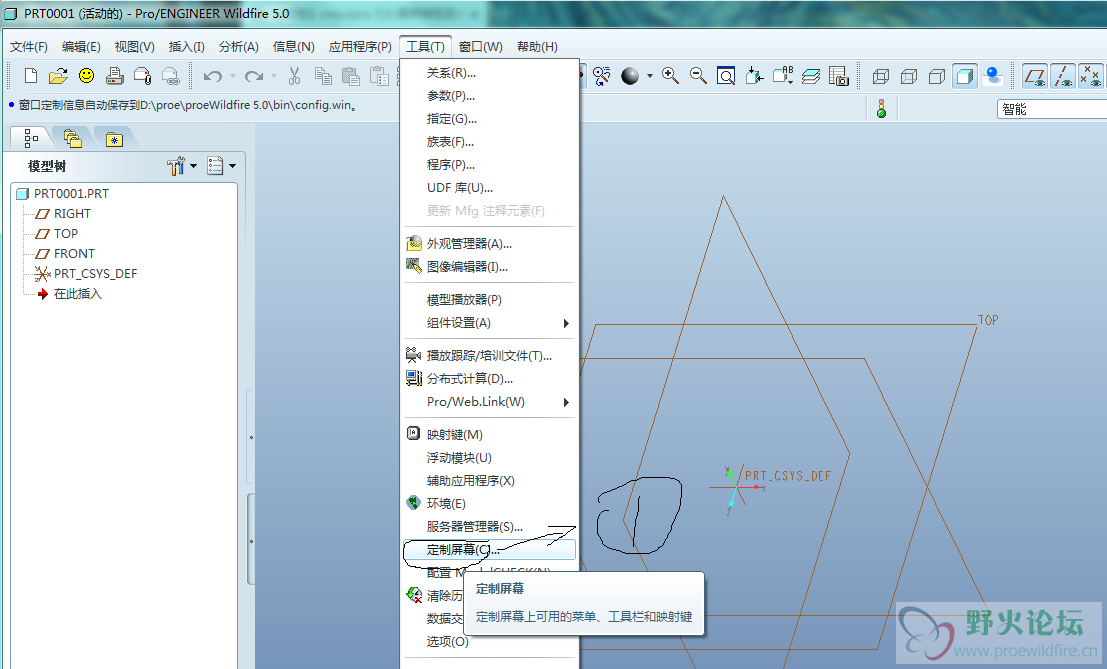
Task: Choose 定制屏幕(C) from the Tools menu
Action: (490, 549)
